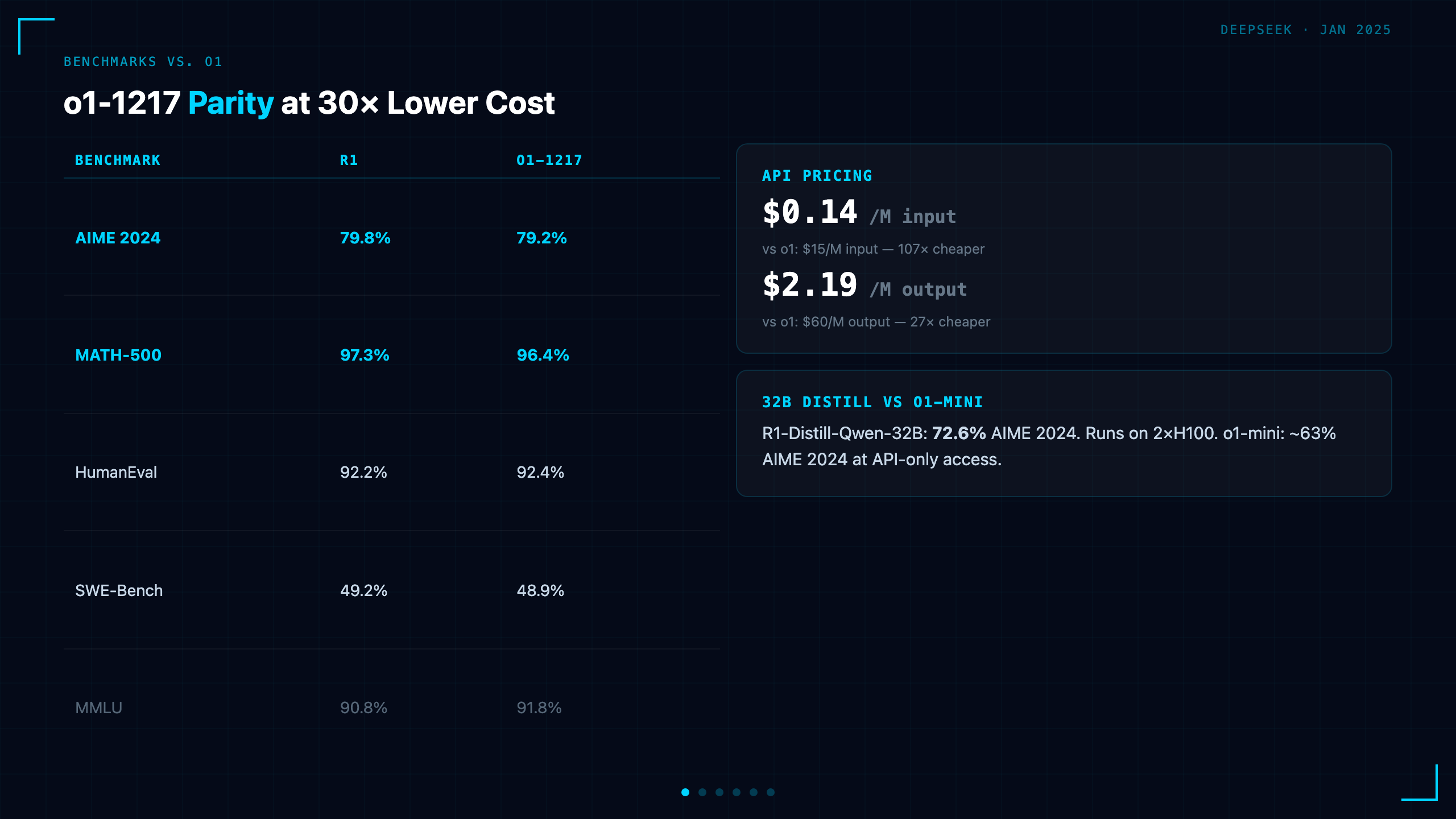Screen dimensions: 1456x819
Task: Click the top-left corner bracket decoration
Action: coord(36,36)
